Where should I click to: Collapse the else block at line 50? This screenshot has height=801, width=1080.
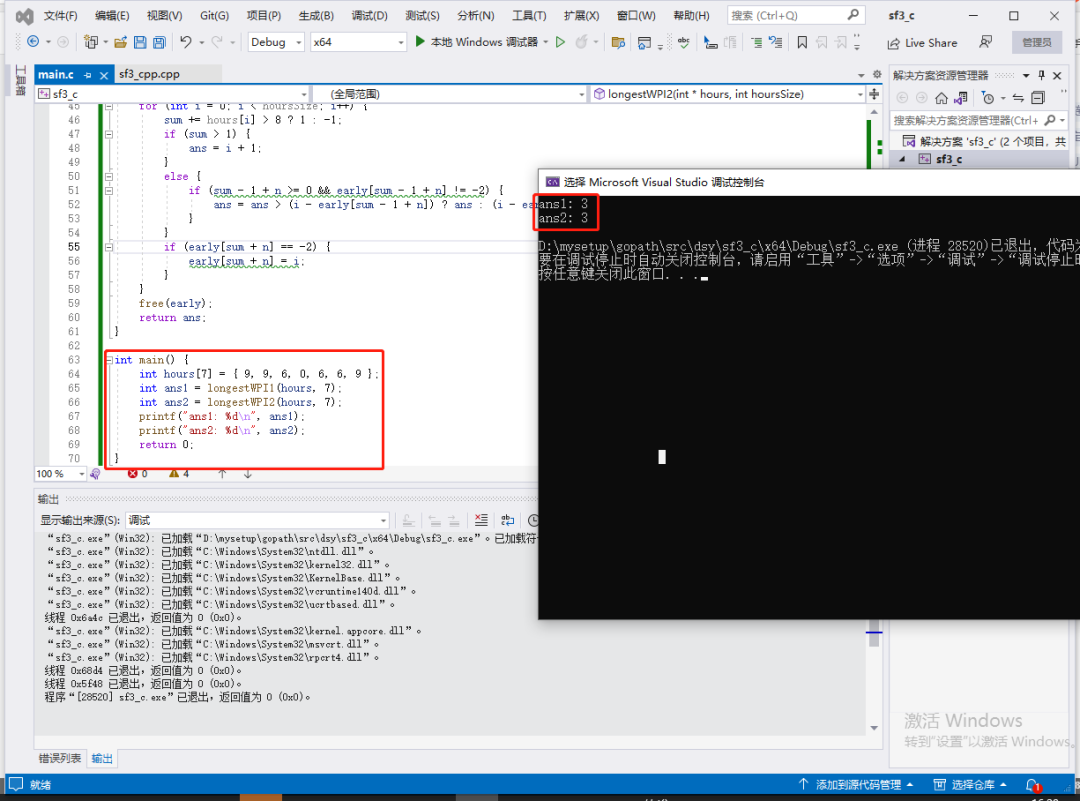[x=109, y=176]
